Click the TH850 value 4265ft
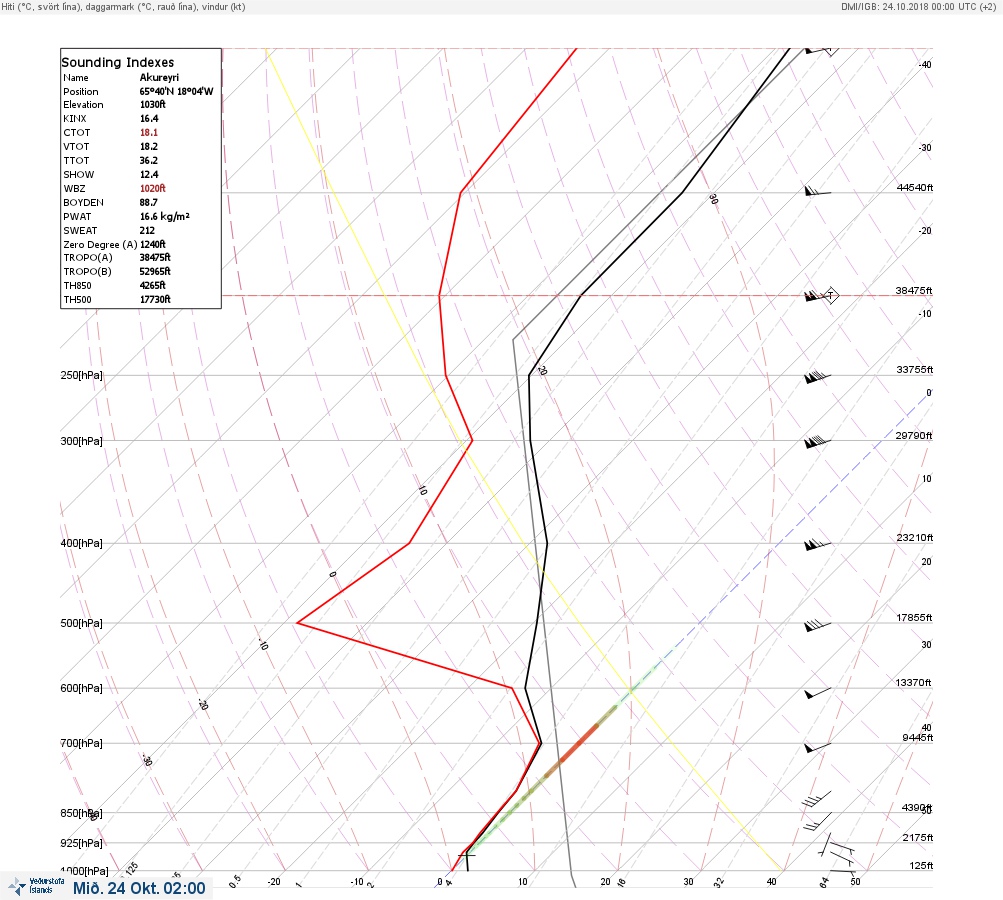Screen dimensions: 1003x900 (153, 285)
